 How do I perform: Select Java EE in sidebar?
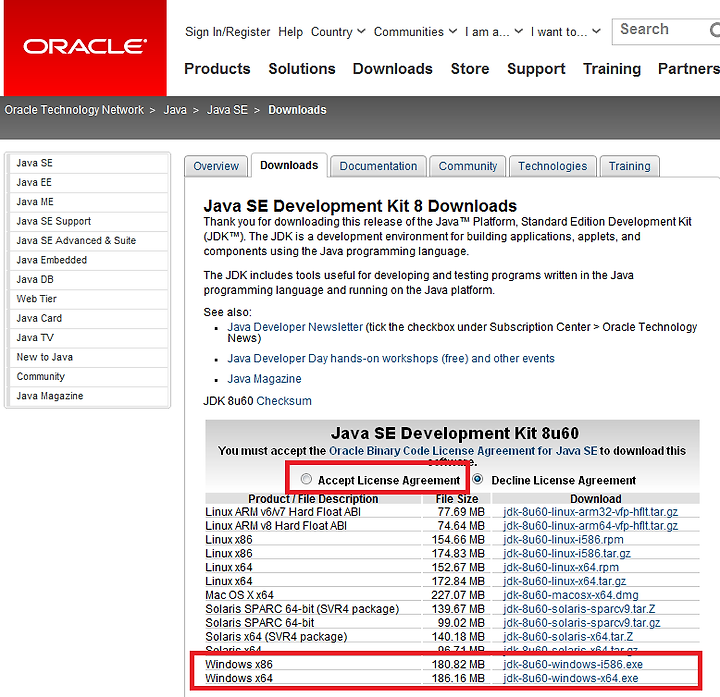[x=88, y=182]
